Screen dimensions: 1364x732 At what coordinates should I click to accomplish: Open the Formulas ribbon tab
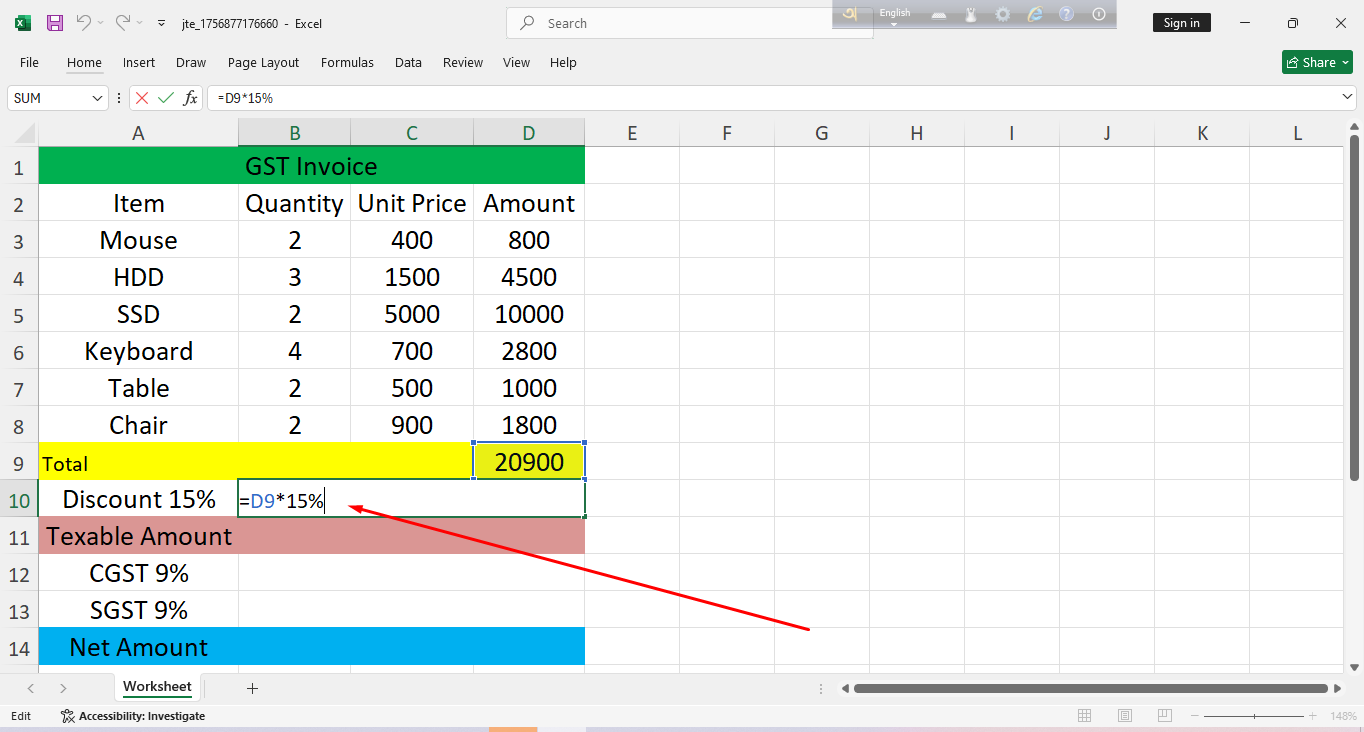coord(347,62)
